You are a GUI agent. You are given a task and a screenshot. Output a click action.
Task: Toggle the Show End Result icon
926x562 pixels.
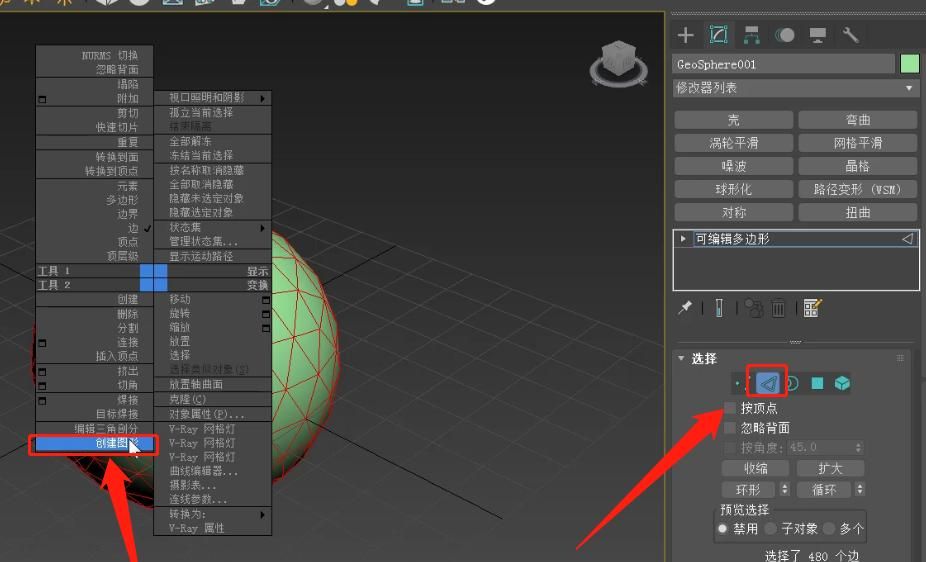click(719, 308)
